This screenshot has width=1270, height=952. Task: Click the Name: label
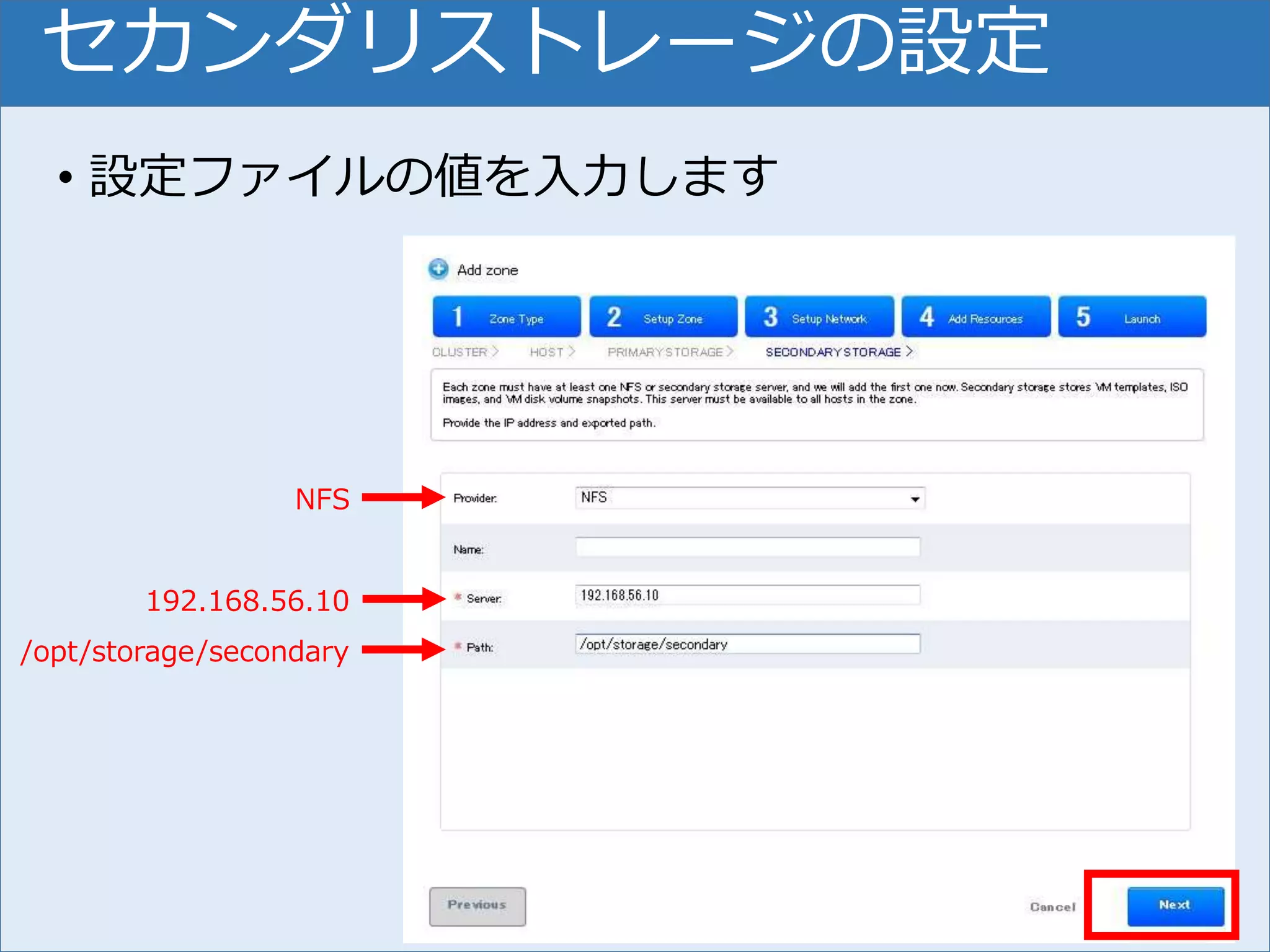tap(468, 550)
